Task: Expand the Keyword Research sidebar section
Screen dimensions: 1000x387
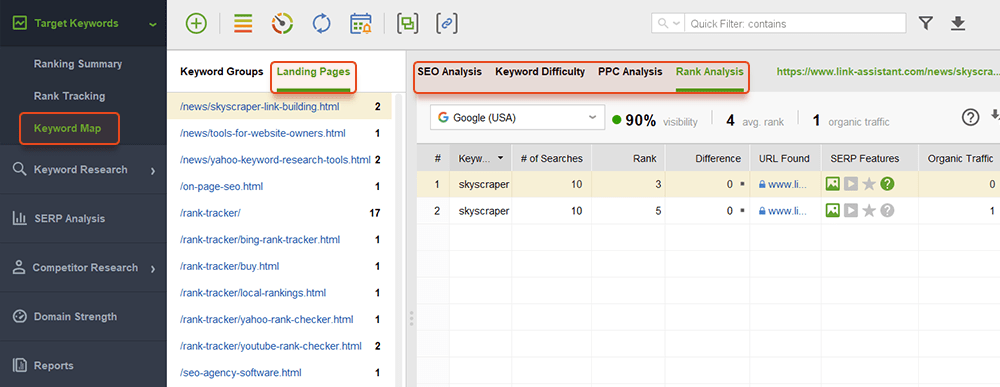Action: pyautogui.click(x=83, y=170)
